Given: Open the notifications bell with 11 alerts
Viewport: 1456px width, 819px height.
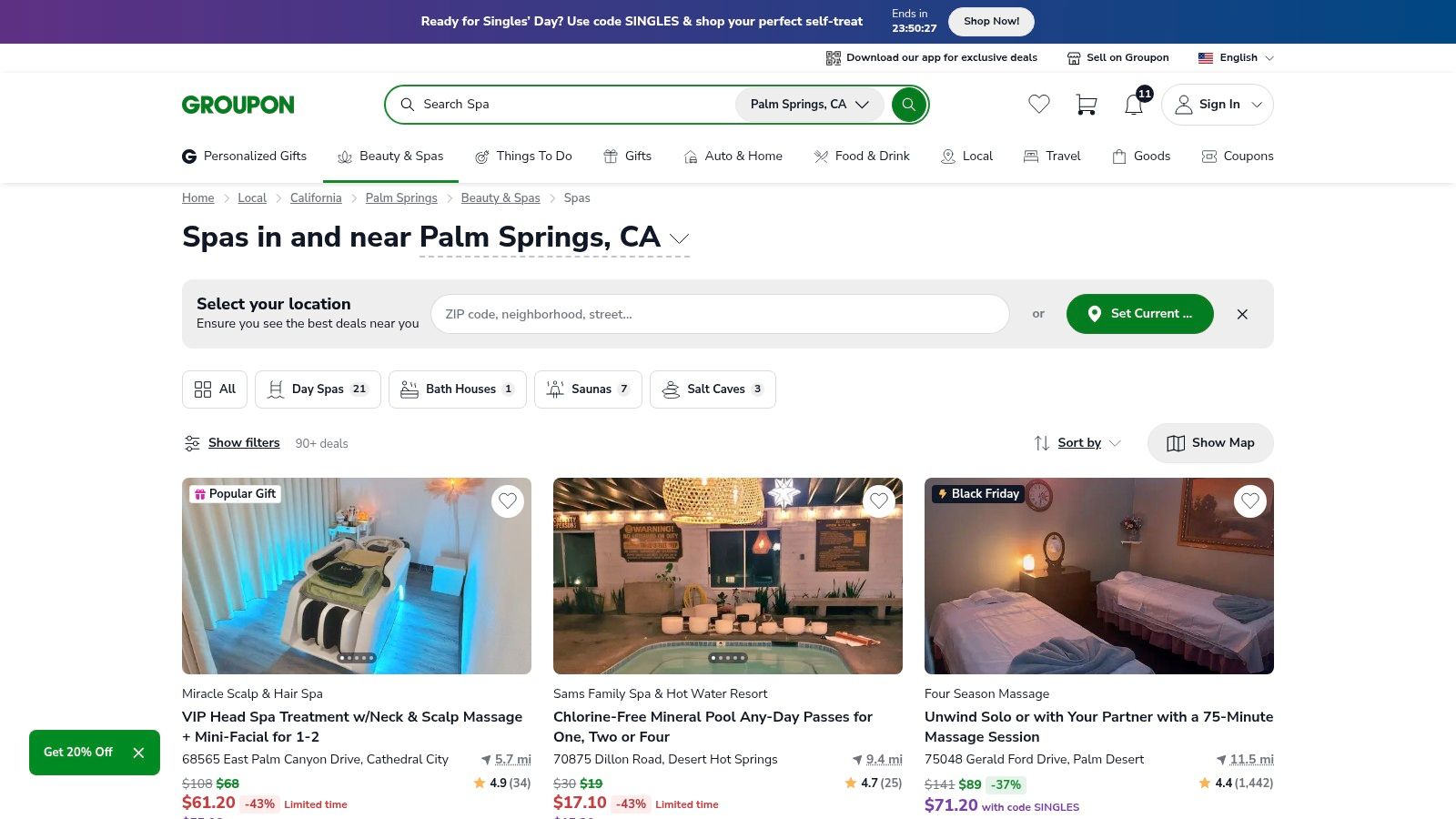Looking at the screenshot, I should (x=1133, y=104).
